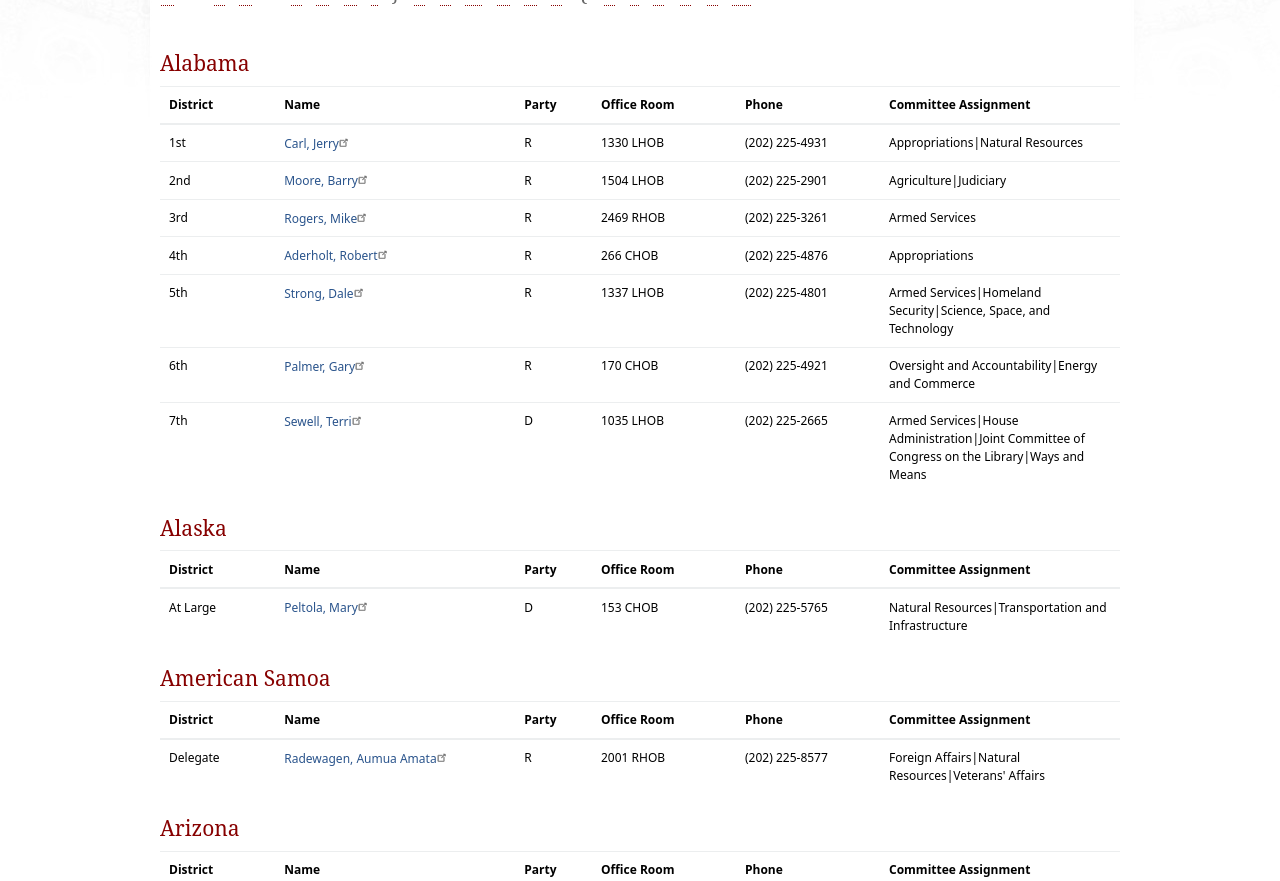Click Office Room header in Alaska table
1280x881 pixels.
[637, 570]
